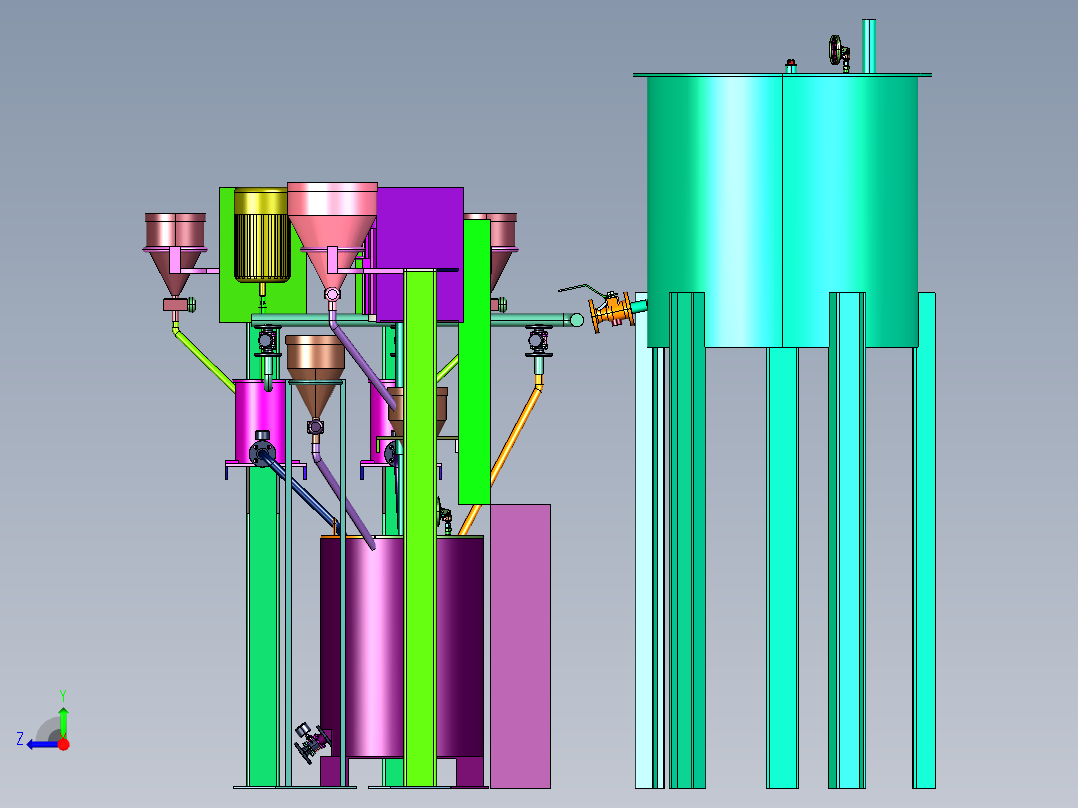Image resolution: width=1078 pixels, height=808 pixels.
Task: Select the mauve rectangular cabinet at bottom
Action: pyautogui.click(x=520, y=646)
